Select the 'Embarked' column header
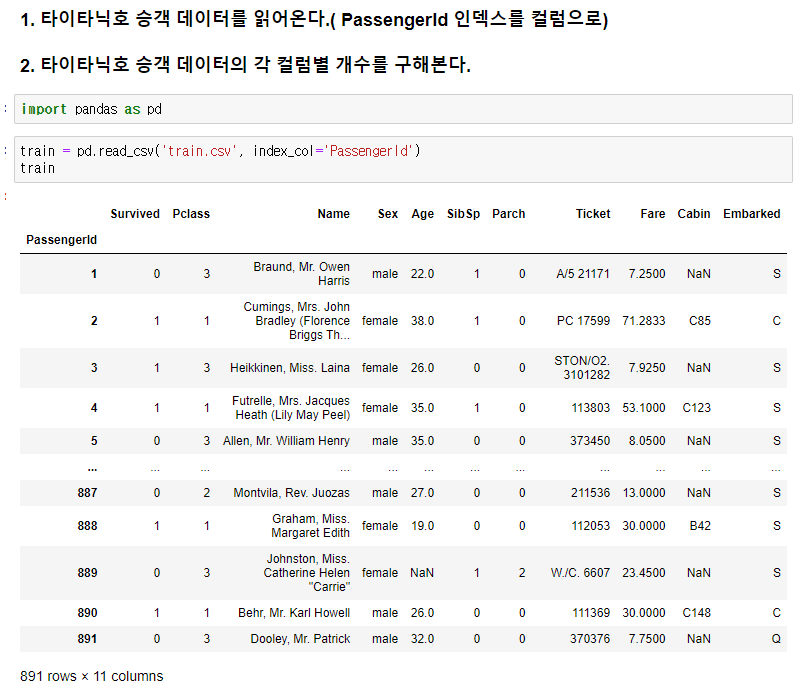The image size is (806, 695). (752, 214)
